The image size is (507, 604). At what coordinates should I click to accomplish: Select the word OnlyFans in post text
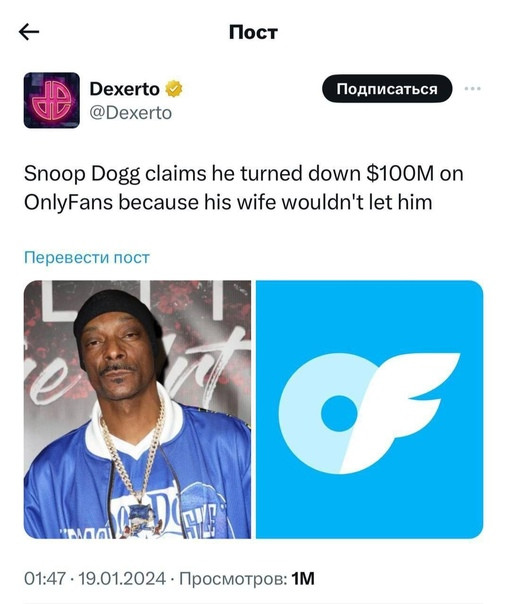tap(69, 202)
